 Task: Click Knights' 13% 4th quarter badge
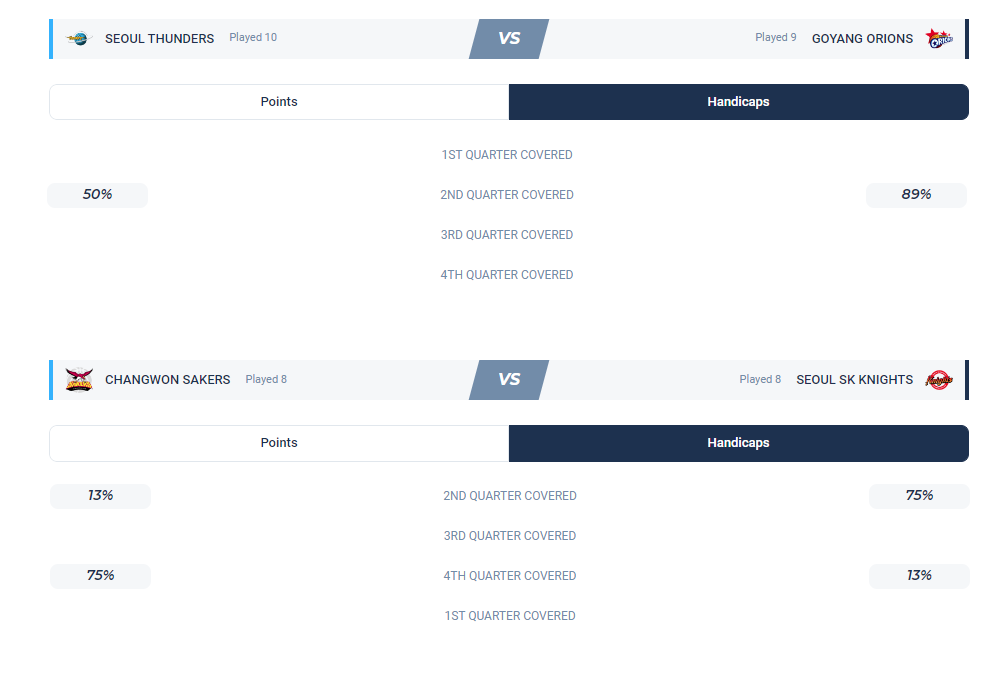point(919,576)
